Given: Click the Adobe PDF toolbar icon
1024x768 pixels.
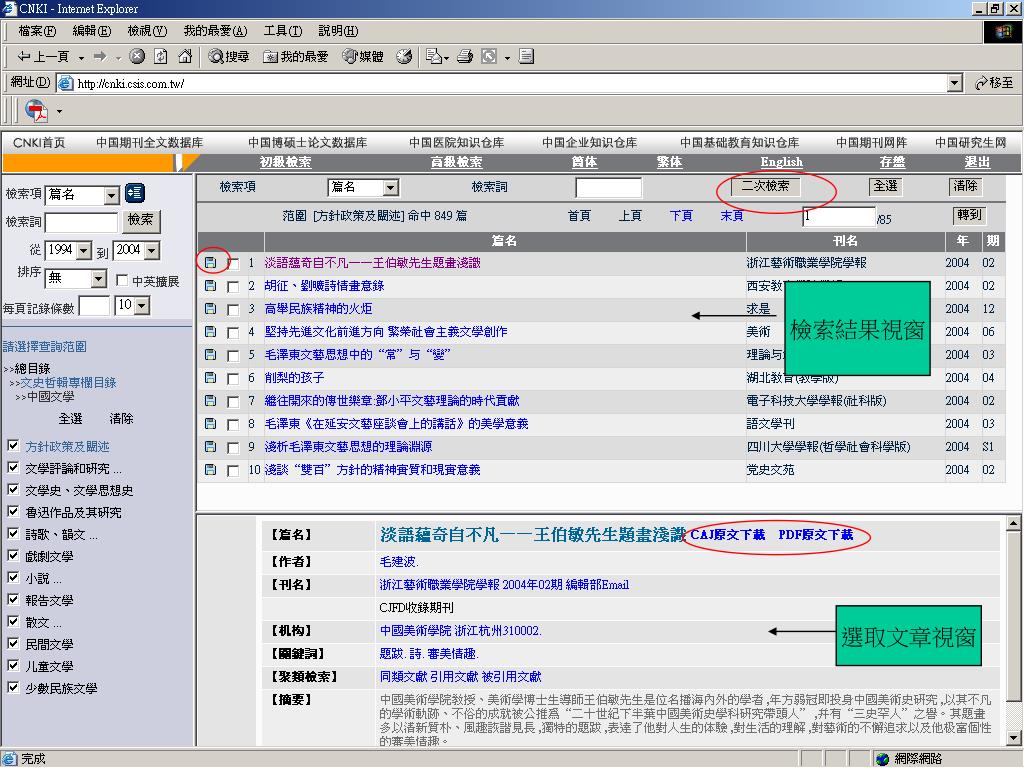Looking at the screenshot, I should coord(37,110).
